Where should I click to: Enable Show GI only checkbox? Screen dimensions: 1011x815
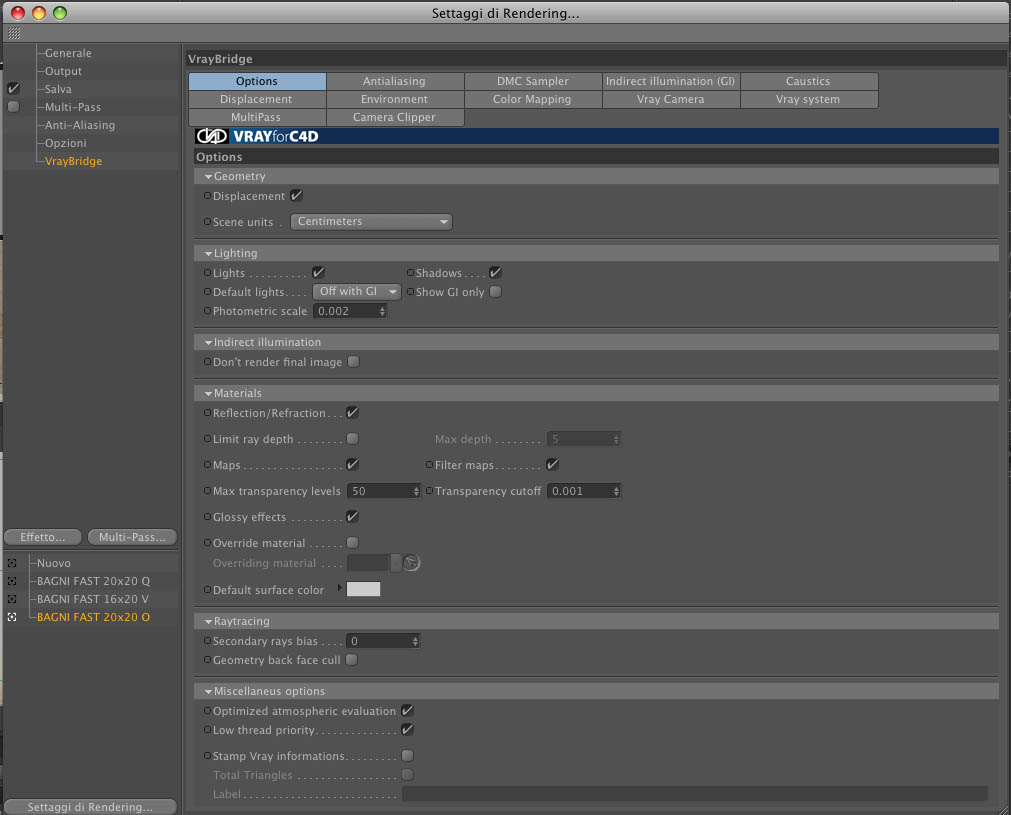(x=495, y=291)
